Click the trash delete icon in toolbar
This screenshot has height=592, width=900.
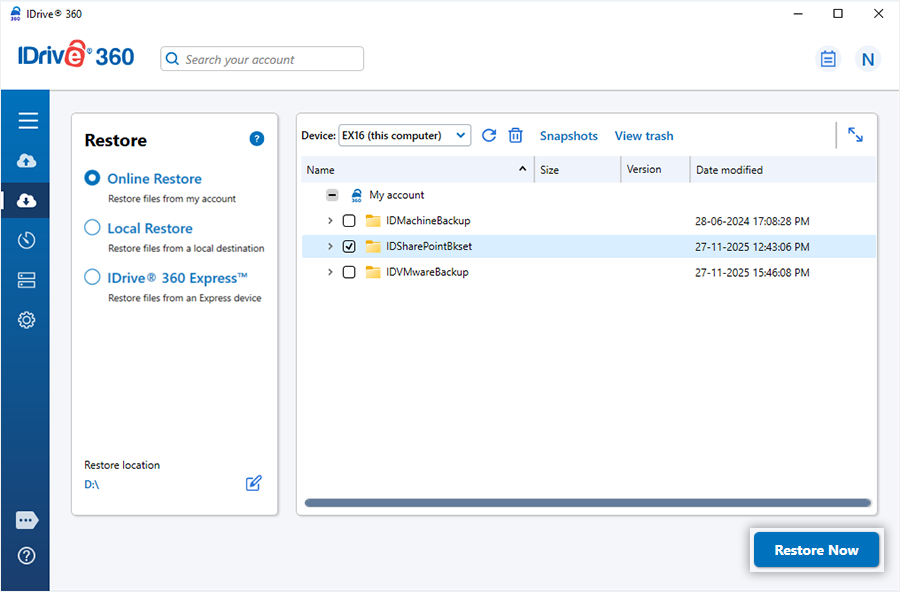(x=516, y=135)
